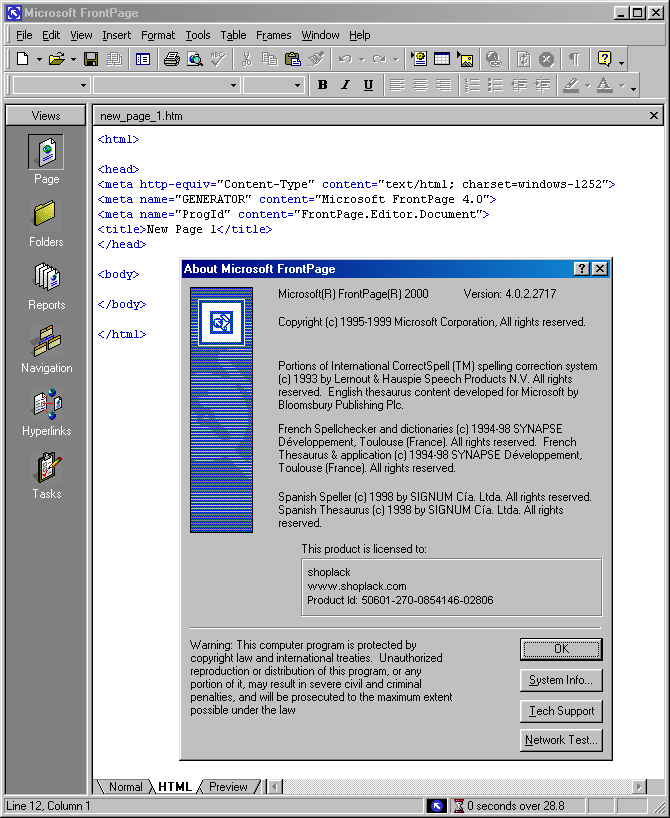Image resolution: width=670 pixels, height=818 pixels.
Task: Open the Style dropdown
Action: point(83,85)
